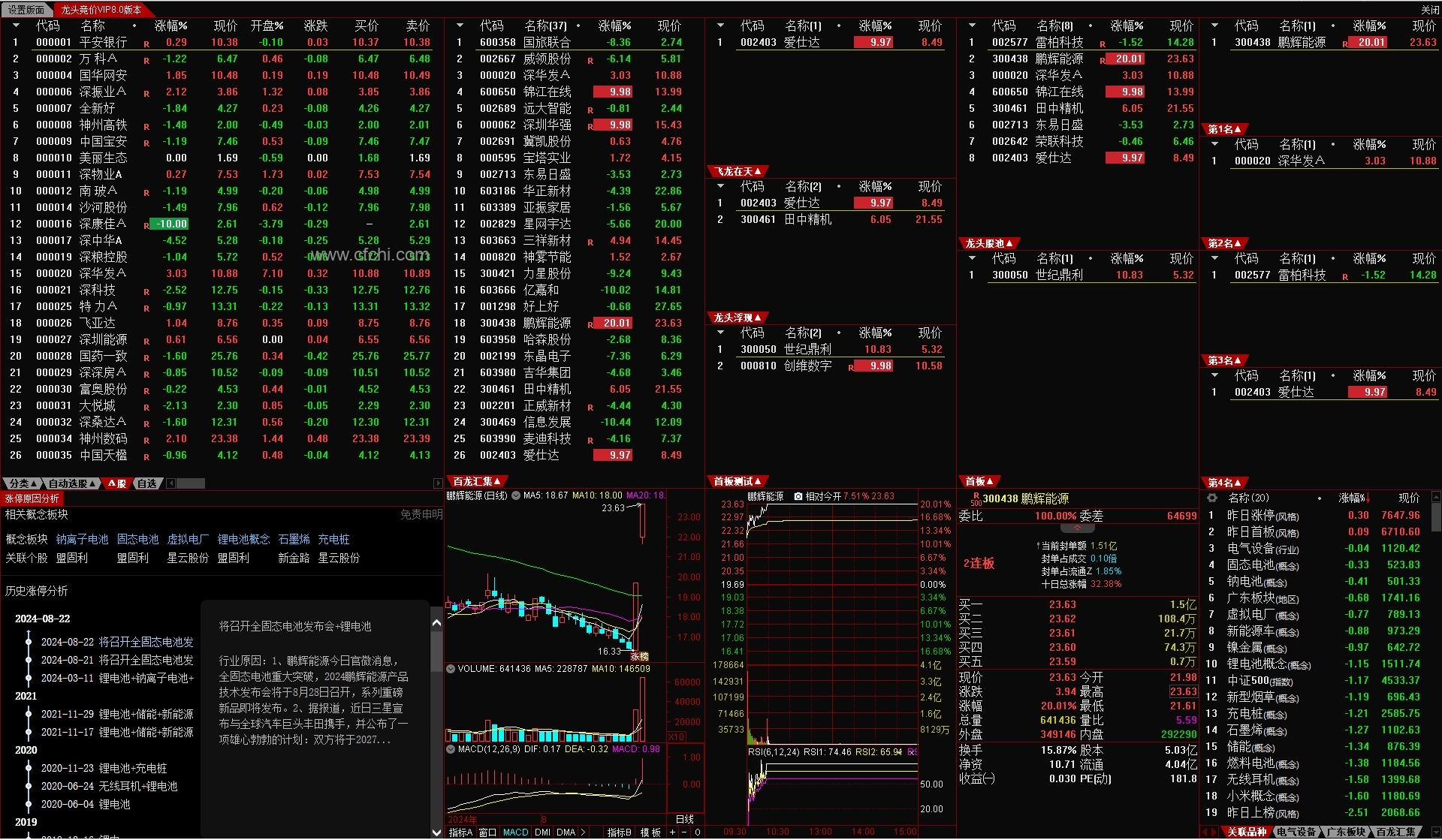Click gear icon in related sectors list

(x=1211, y=498)
